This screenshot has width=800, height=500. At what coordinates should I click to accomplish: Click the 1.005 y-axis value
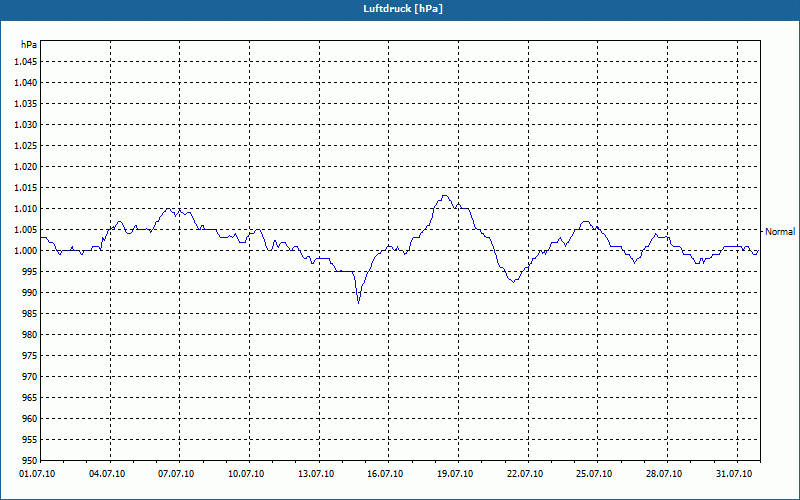26,230
